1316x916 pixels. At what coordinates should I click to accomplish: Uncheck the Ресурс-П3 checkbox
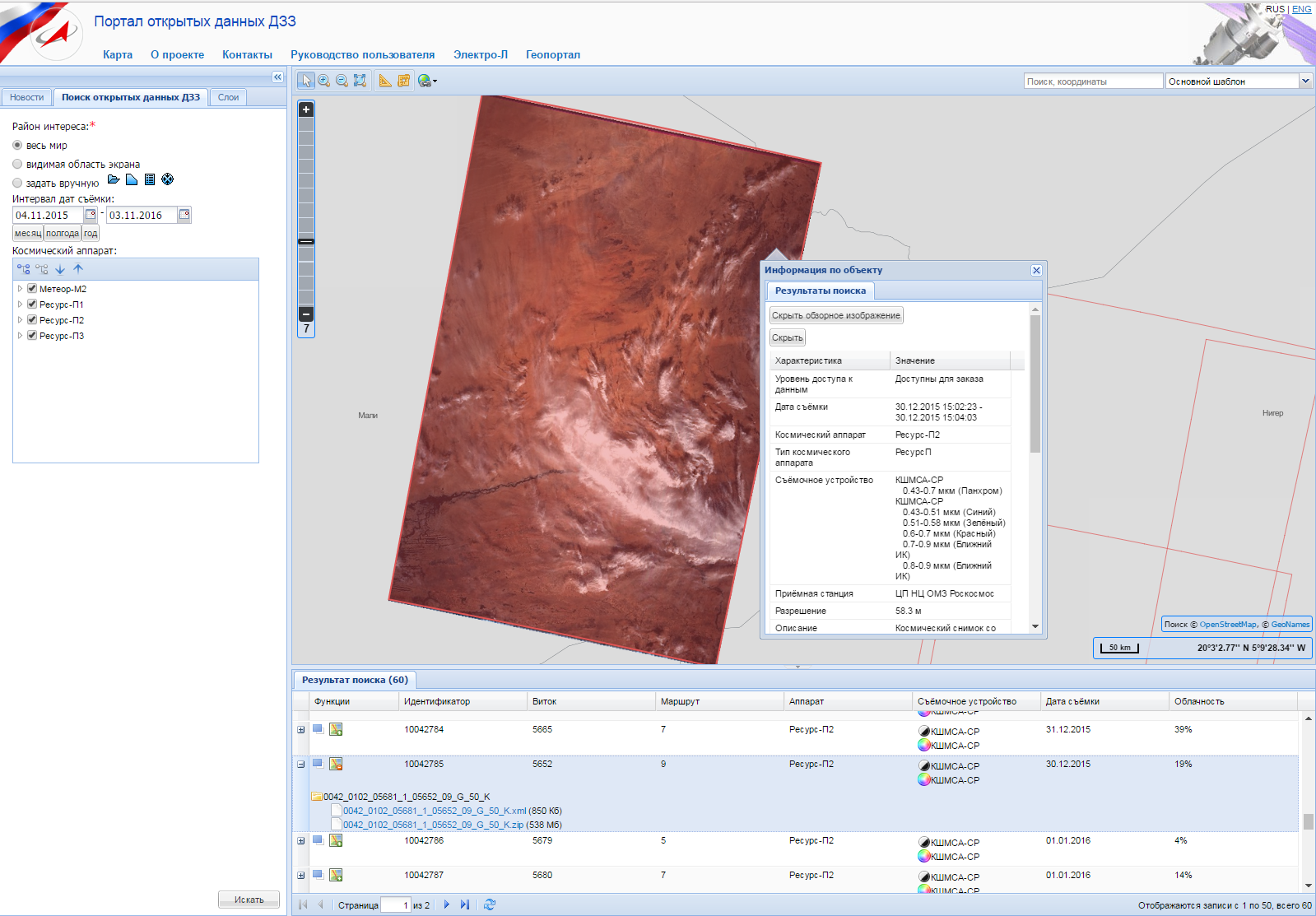pos(32,336)
